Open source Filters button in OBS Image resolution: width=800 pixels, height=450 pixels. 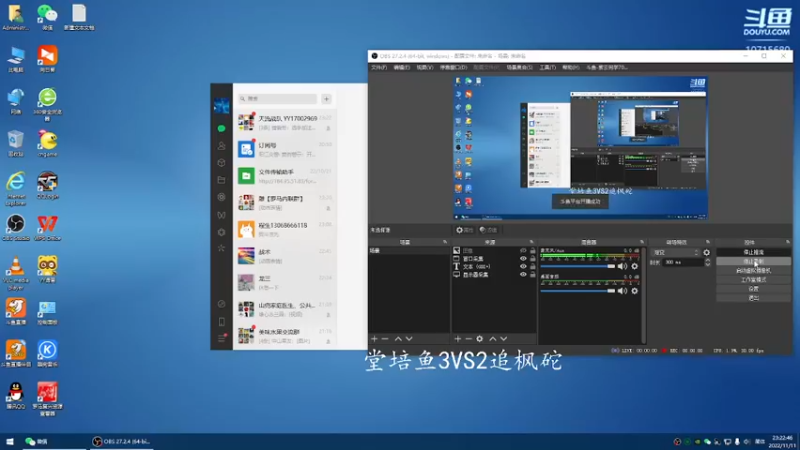click(488, 230)
